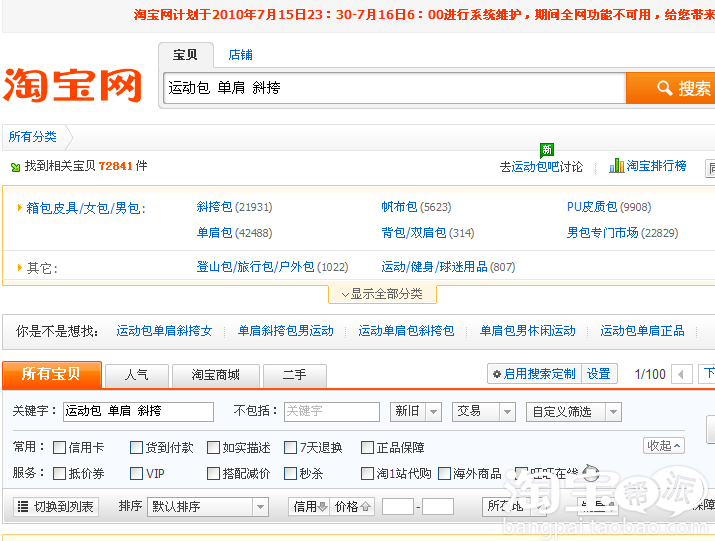Select the 所有宝贝 tab

pos(52,375)
